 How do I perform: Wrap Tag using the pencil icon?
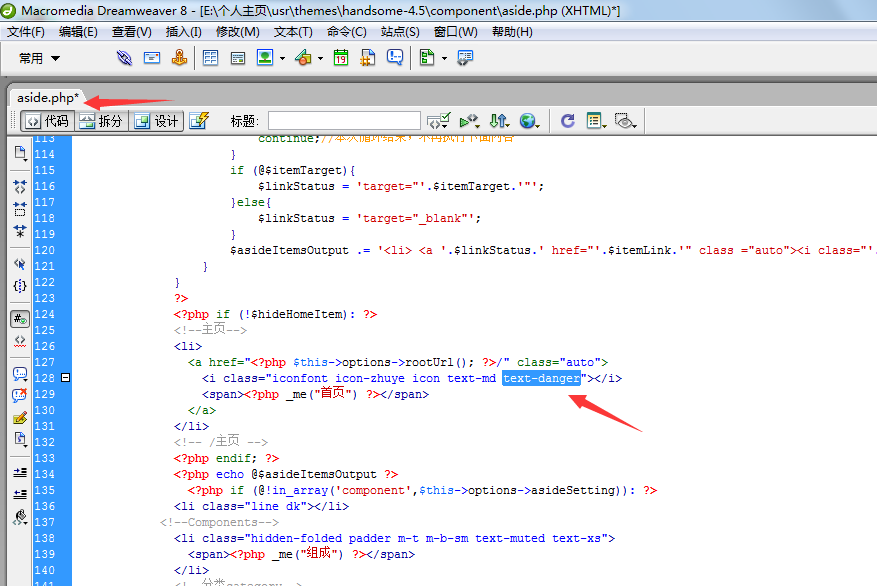click(x=20, y=418)
